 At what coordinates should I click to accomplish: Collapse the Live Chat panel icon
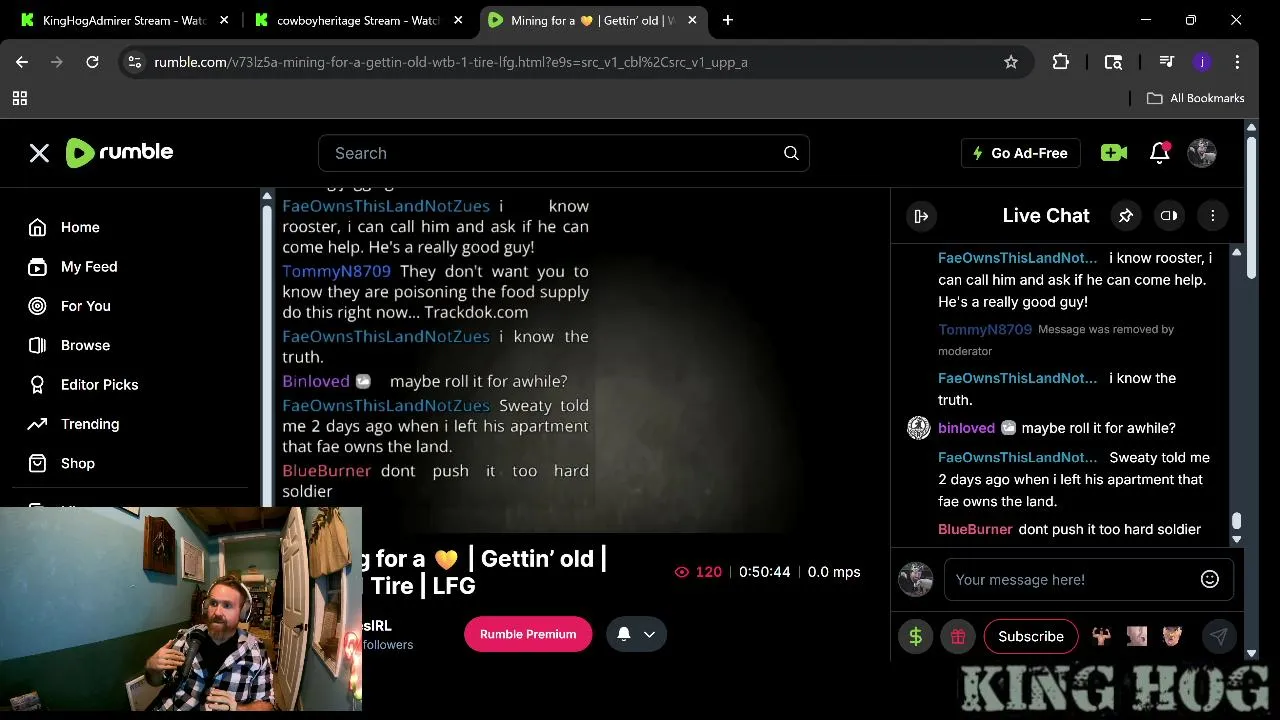pyautogui.click(x=921, y=216)
